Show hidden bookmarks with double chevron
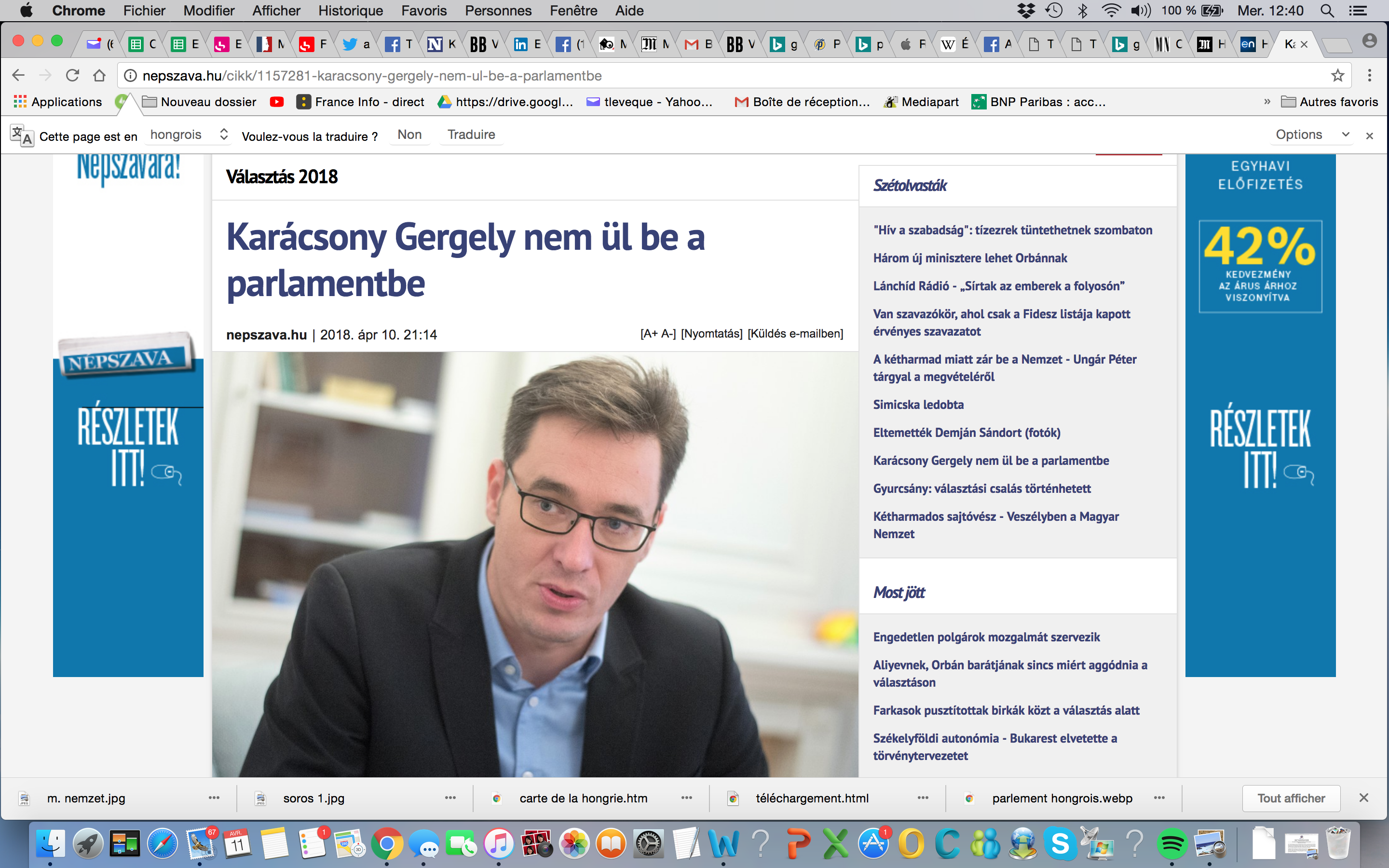The height and width of the screenshot is (868, 1389). 1267,102
